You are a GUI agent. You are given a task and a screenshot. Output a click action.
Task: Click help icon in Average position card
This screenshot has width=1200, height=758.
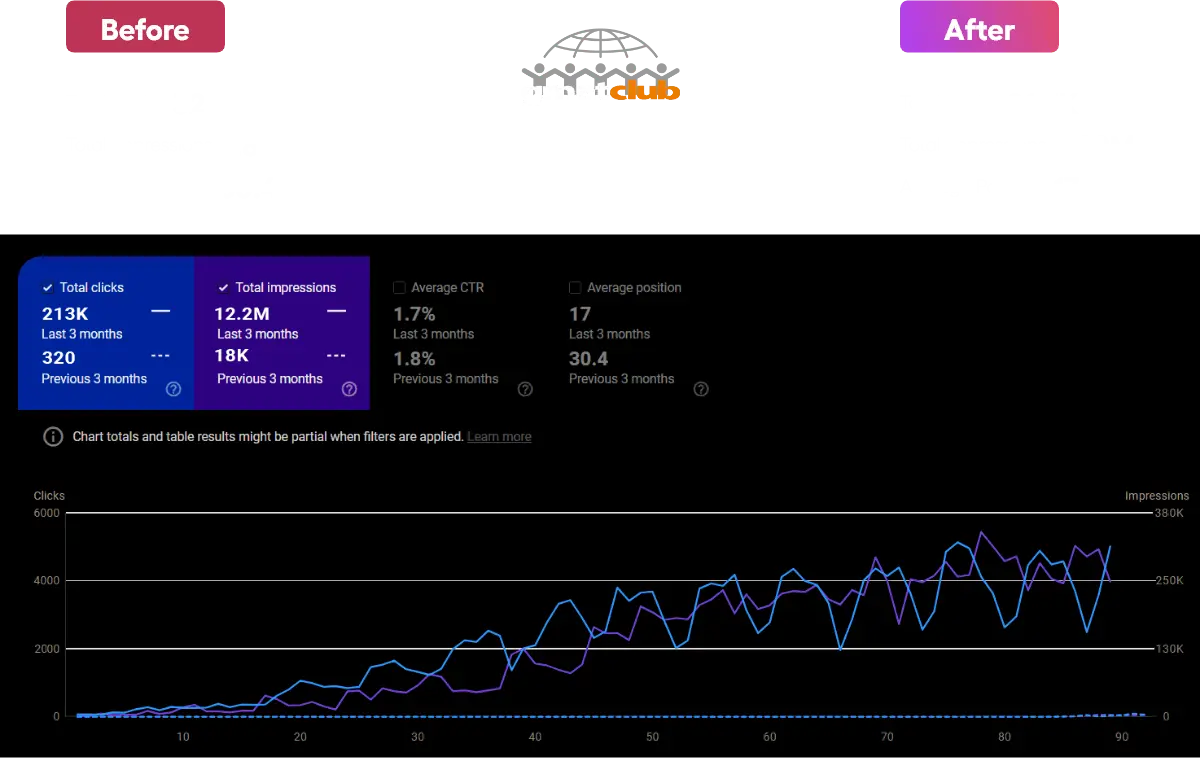701,389
